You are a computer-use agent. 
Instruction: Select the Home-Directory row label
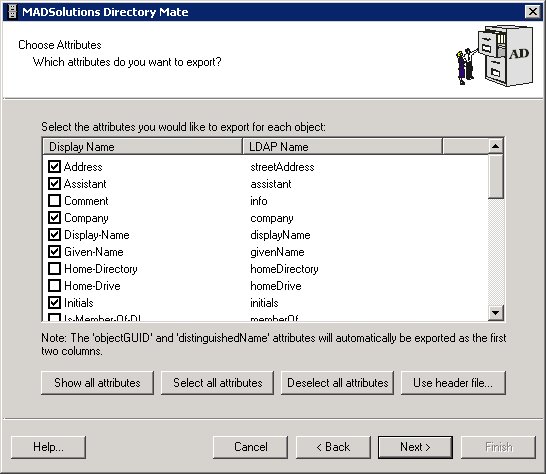point(101,269)
